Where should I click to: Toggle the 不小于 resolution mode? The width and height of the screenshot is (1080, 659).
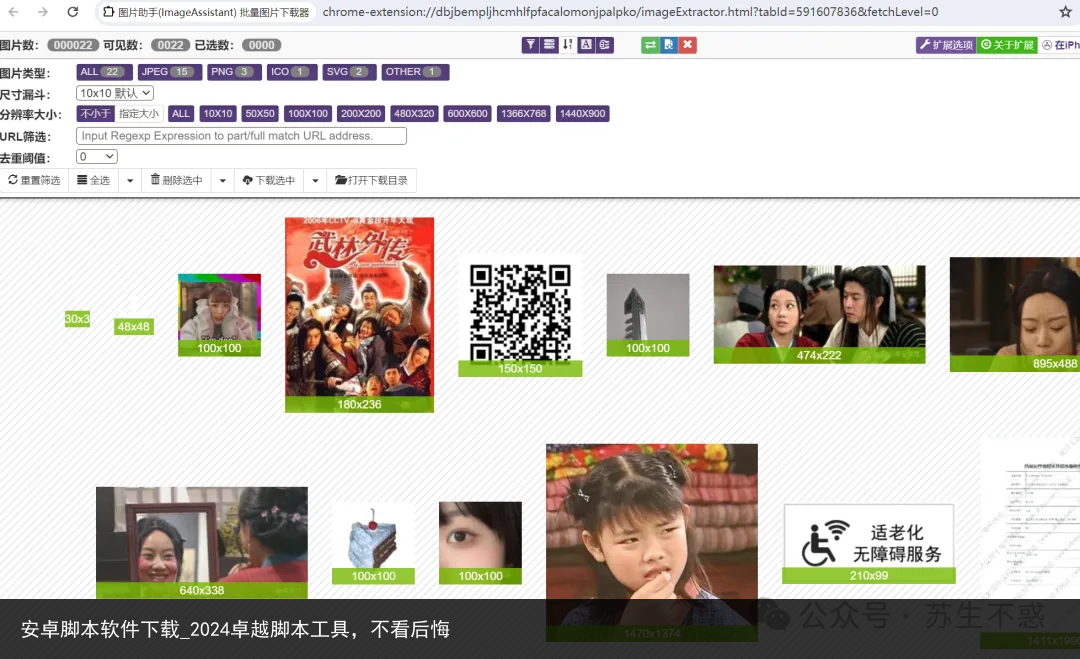click(x=95, y=114)
